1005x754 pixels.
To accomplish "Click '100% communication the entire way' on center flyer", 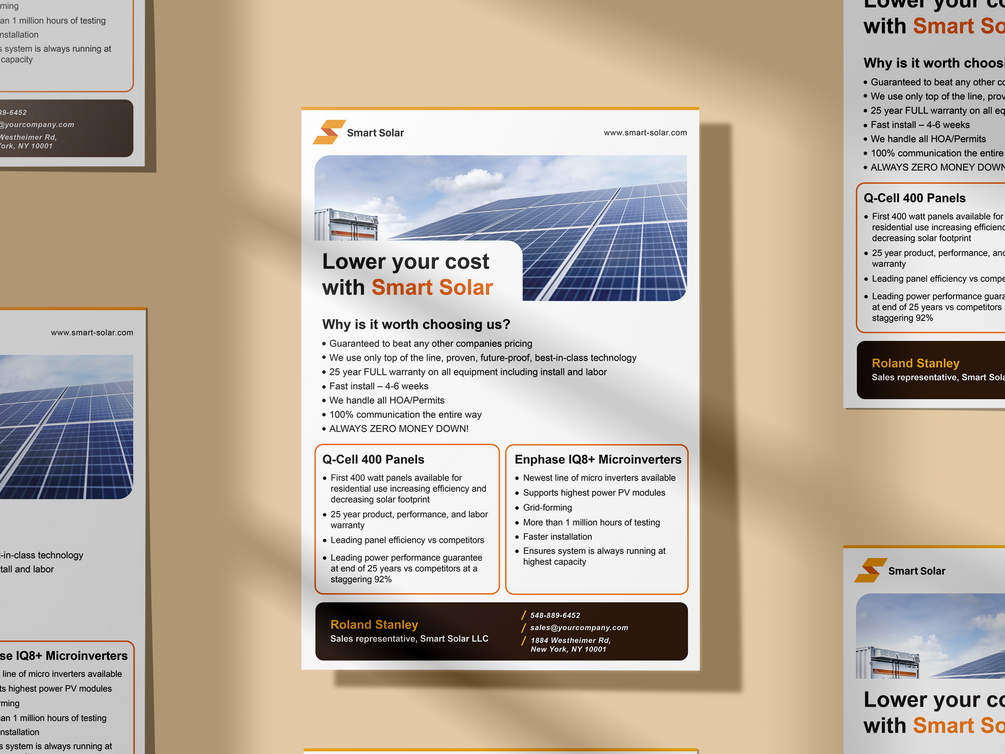I will pos(406,414).
